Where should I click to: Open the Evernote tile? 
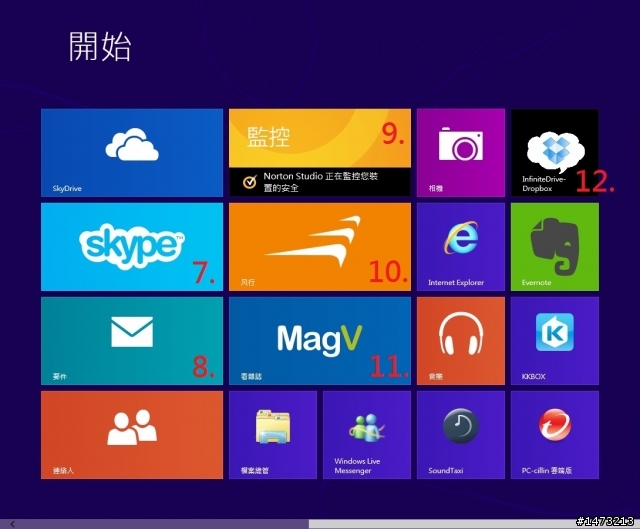point(555,247)
